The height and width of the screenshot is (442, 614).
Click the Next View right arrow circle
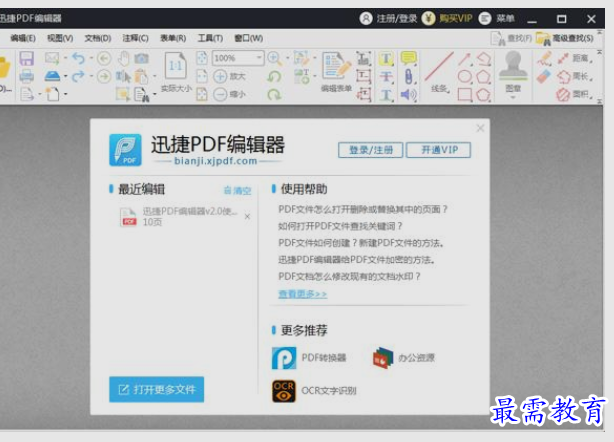(x=104, y=76)
